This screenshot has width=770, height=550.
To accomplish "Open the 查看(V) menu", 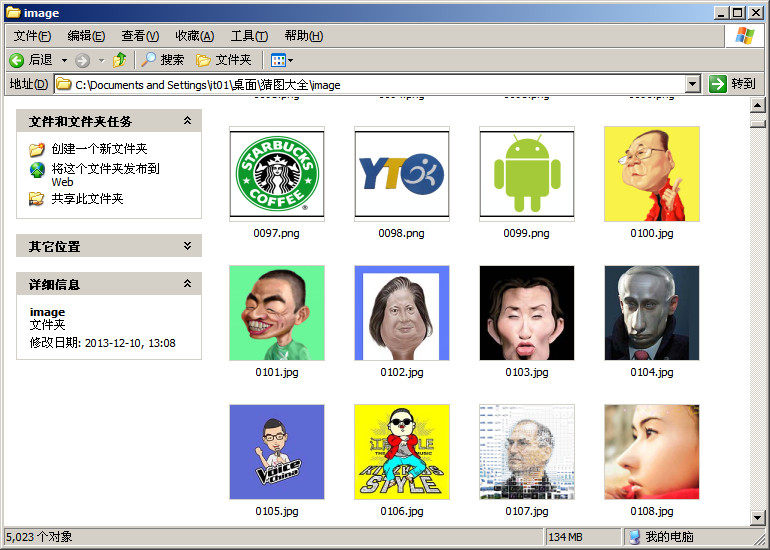I will click(140, 36).
